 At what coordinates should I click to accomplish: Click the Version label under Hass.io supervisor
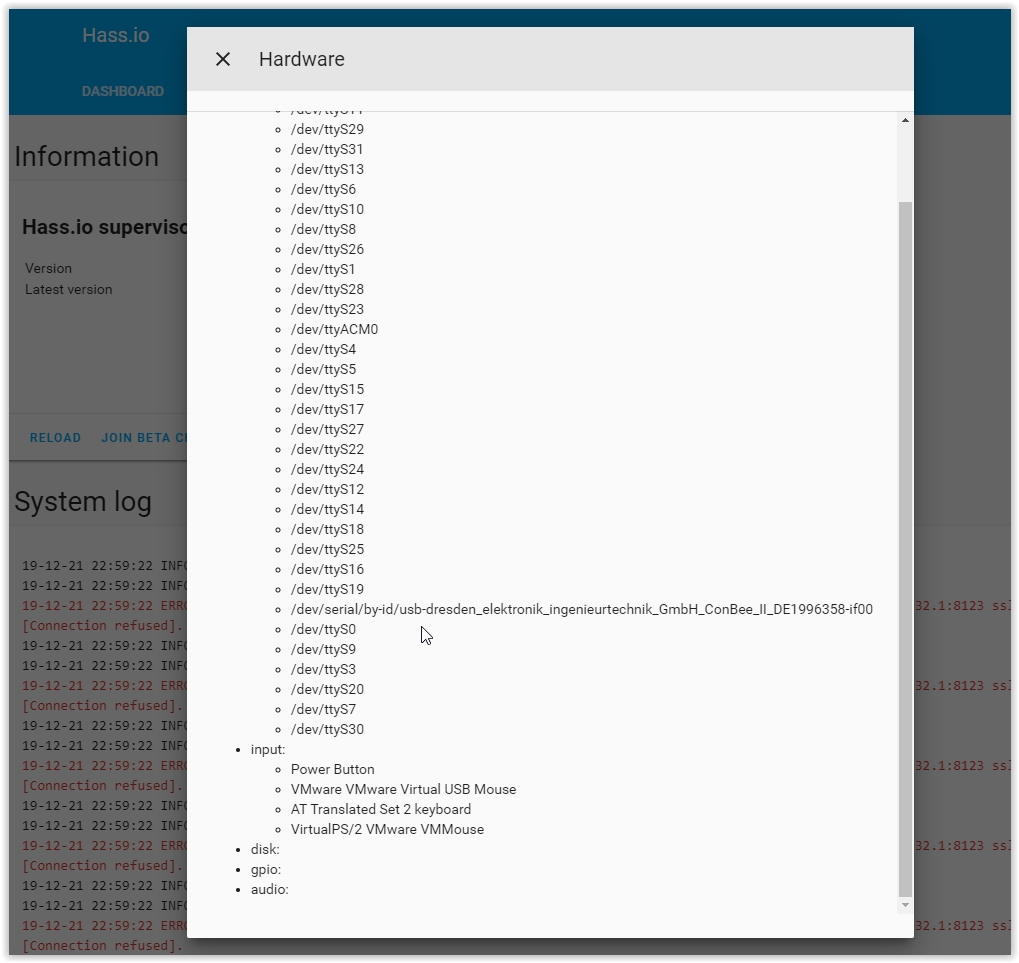click(48, 268)
